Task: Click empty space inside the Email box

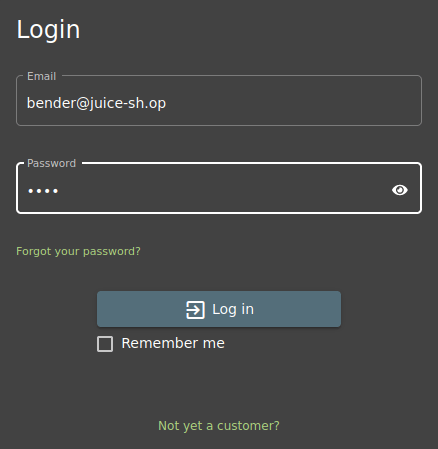Action: coord(293,103)
